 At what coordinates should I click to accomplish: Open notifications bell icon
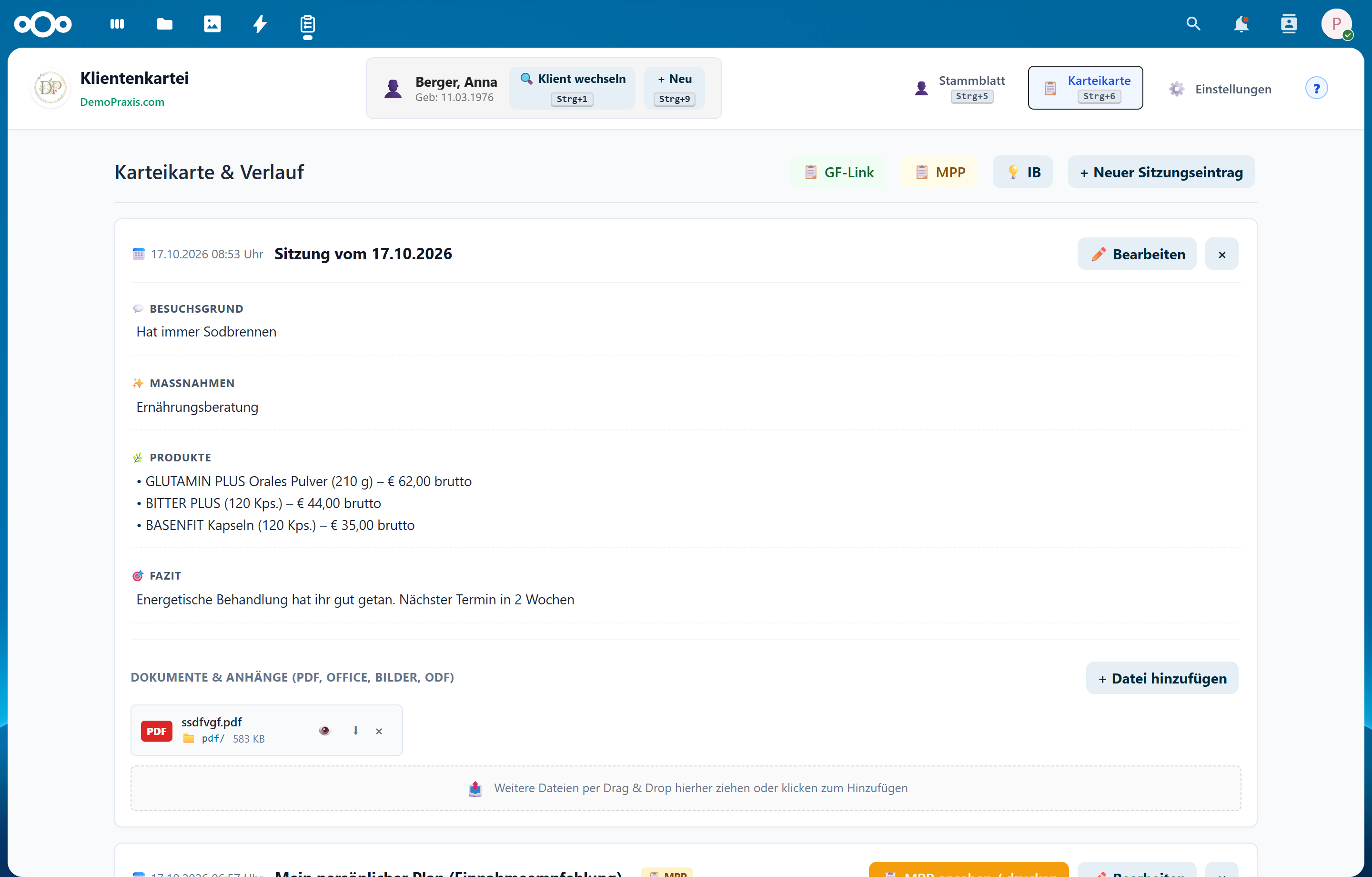coord(1241,24)
